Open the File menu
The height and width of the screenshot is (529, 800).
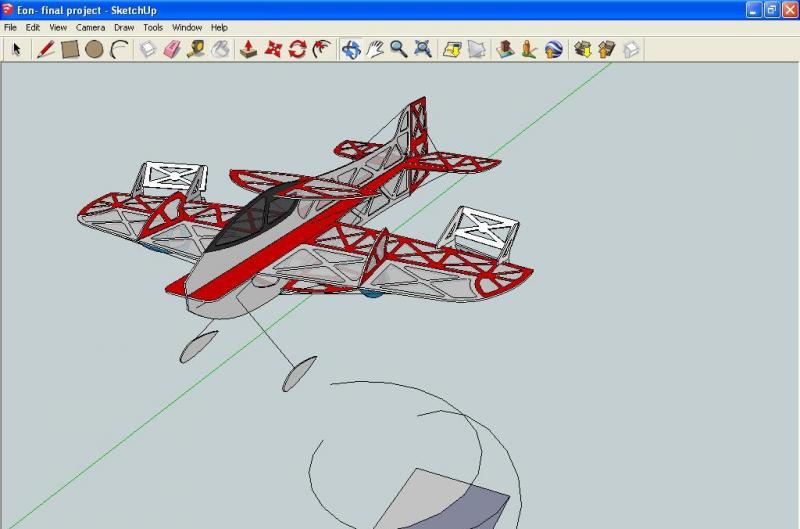click(11, 27)
